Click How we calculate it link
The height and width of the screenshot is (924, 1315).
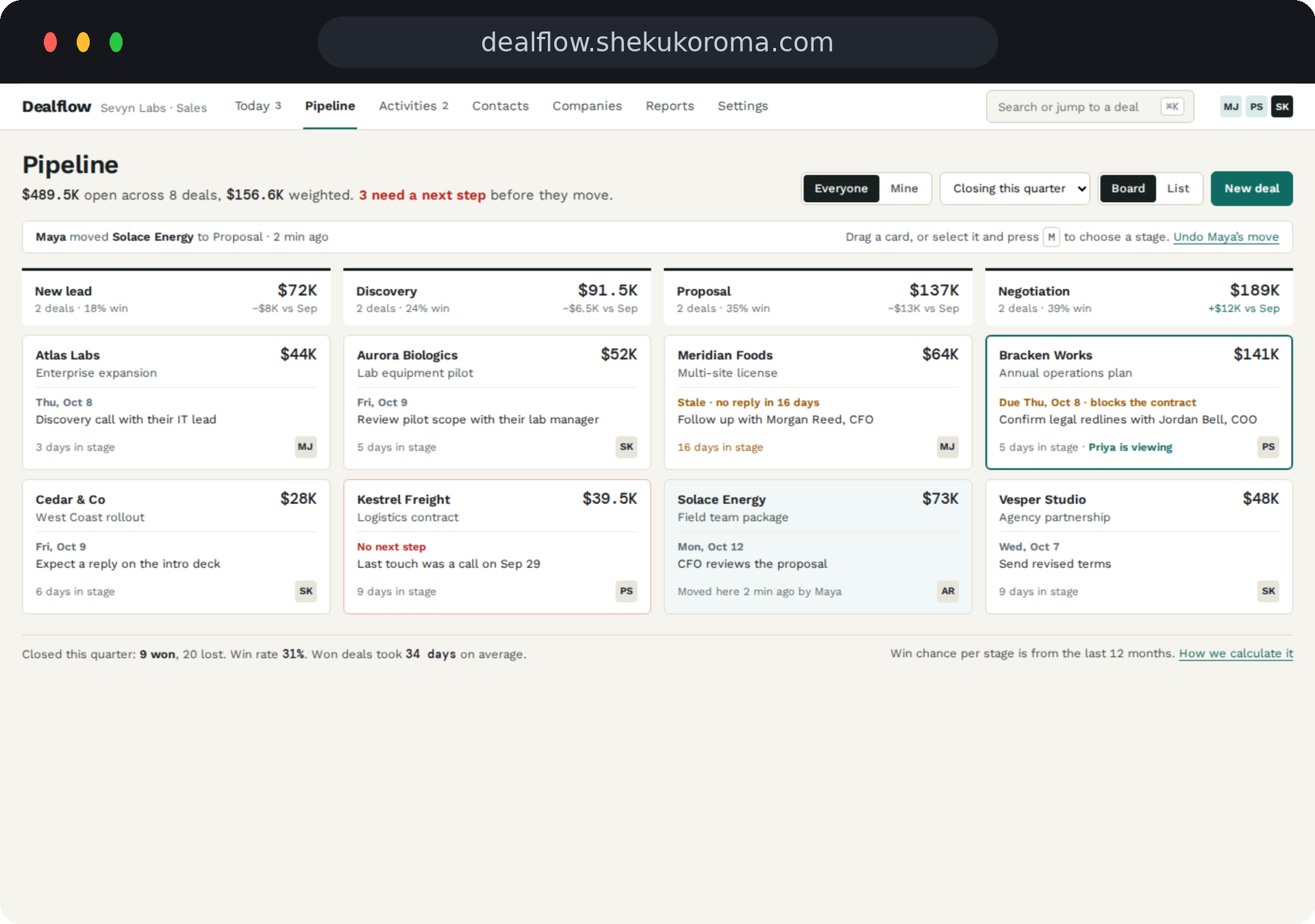1236,653
